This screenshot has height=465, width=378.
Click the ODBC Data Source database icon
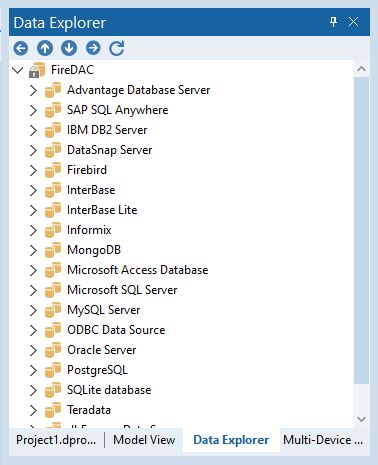pyautogui.click(x=53, y=330)
